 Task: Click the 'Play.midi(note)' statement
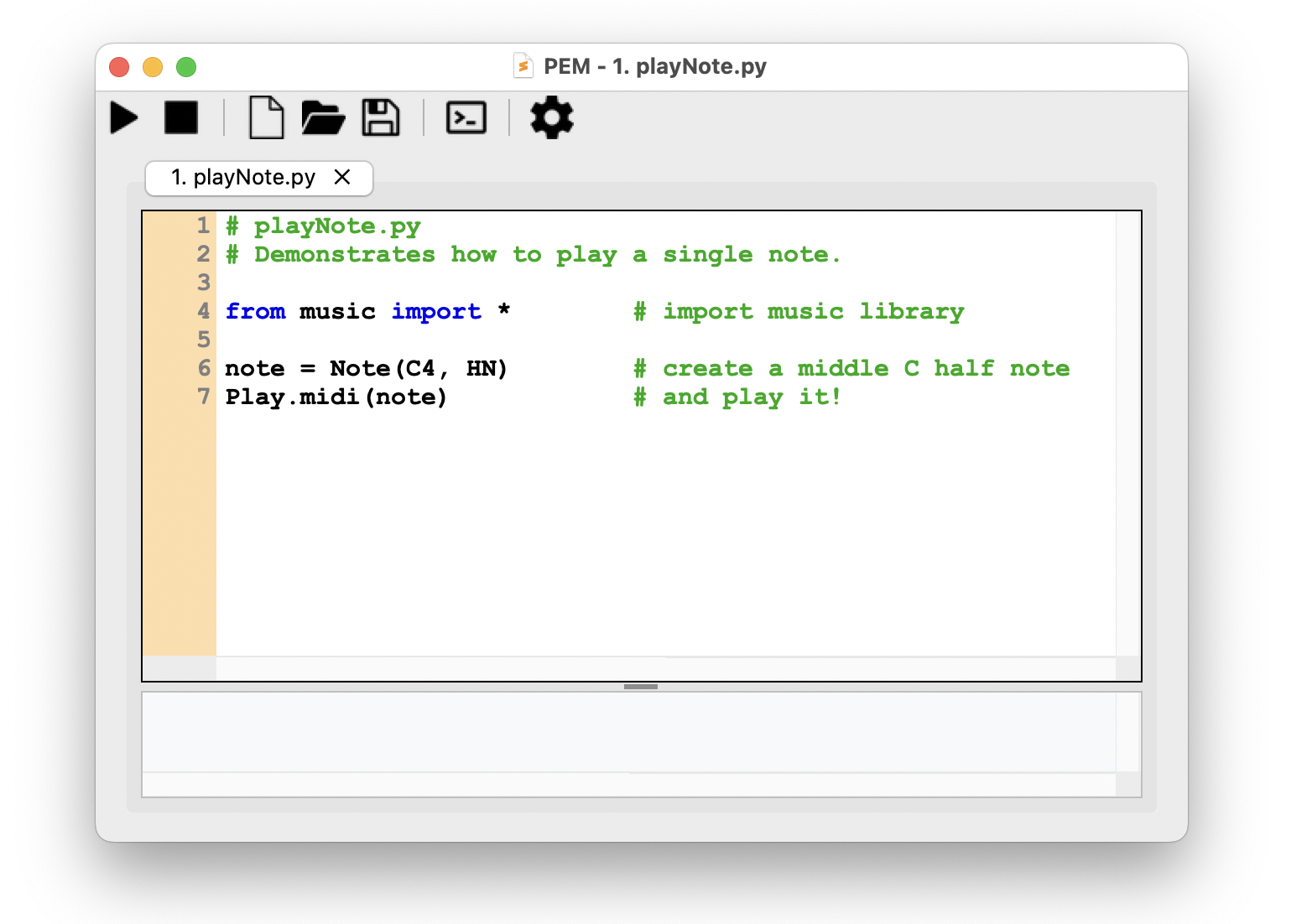(336, 397)
